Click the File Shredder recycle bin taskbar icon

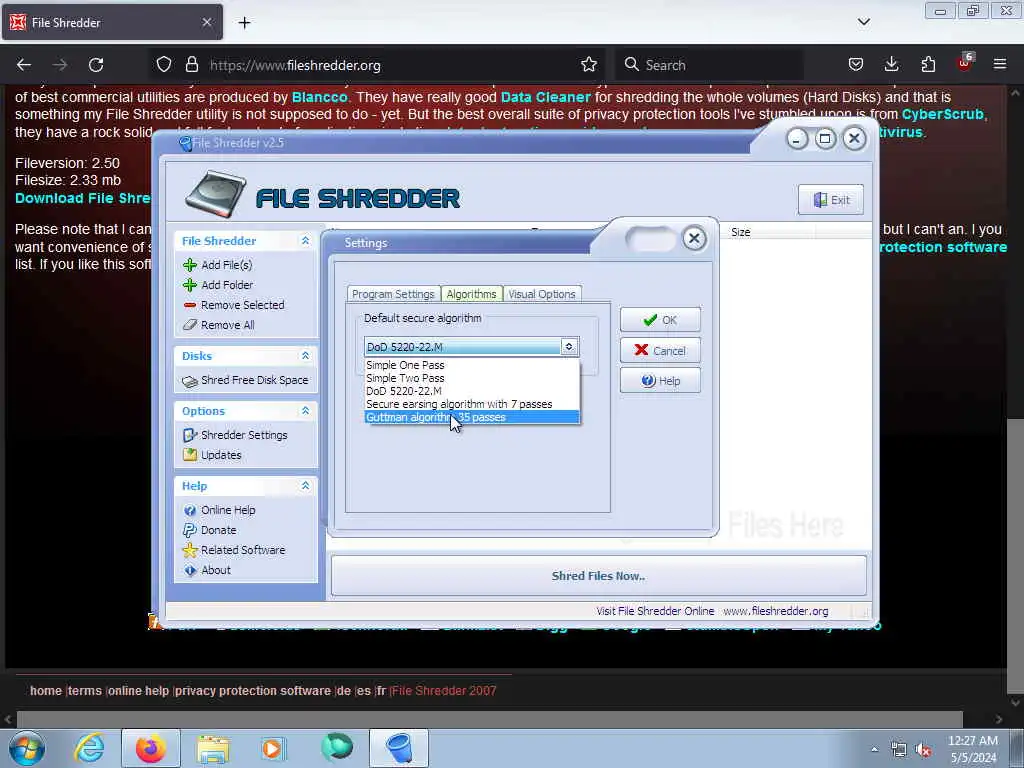(x=399, y=748)
